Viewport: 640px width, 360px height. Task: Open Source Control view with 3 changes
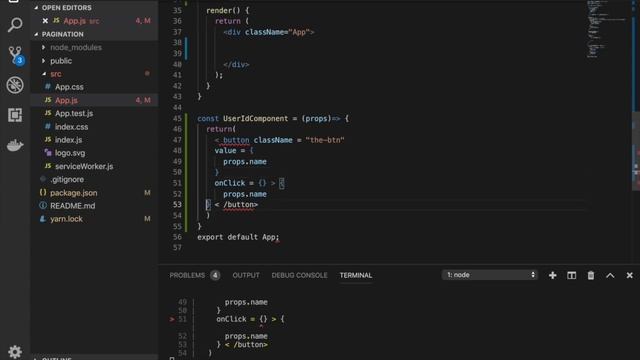16,55
